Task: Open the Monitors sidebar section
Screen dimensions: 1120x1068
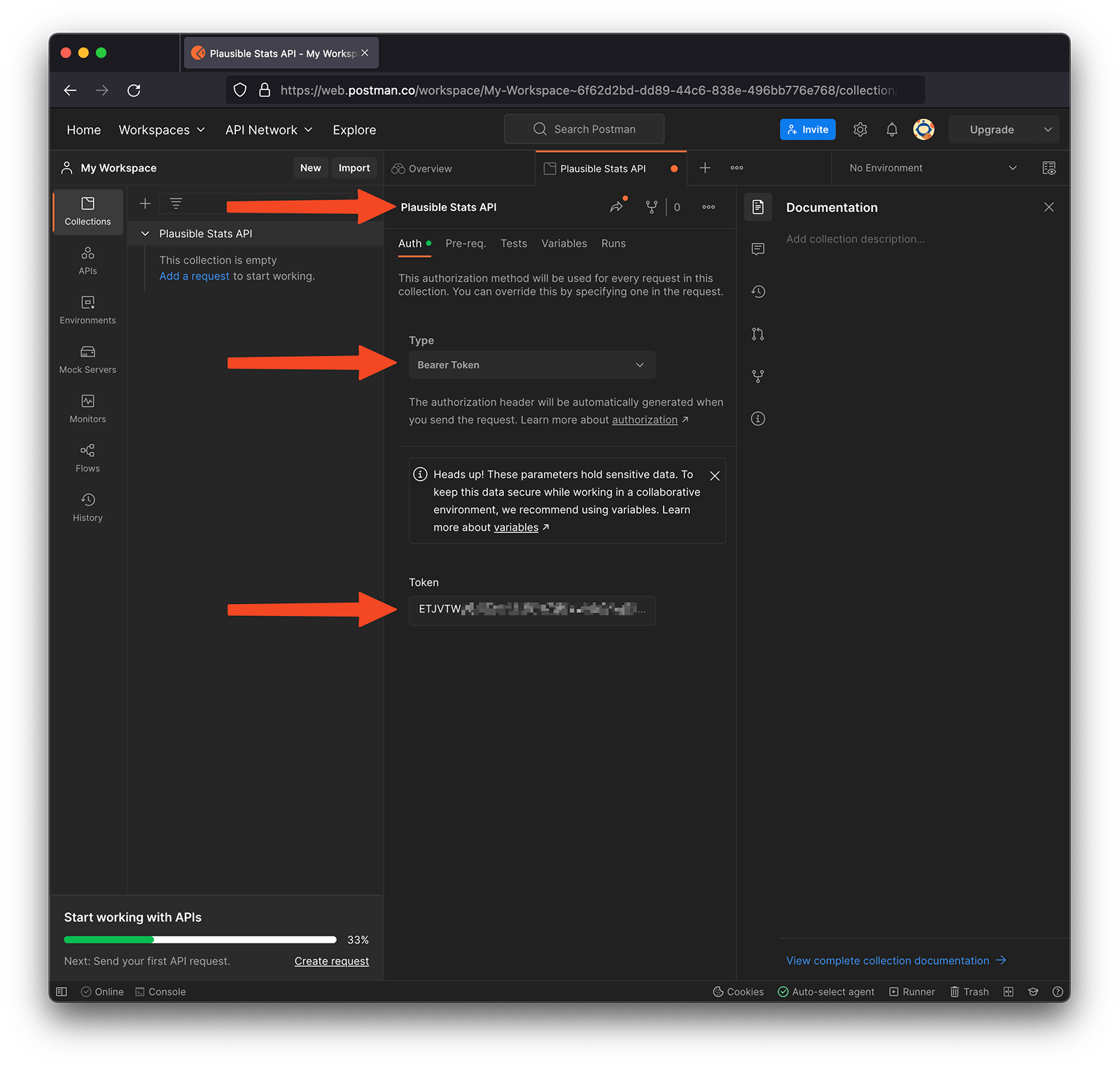Action: point(87,409)
